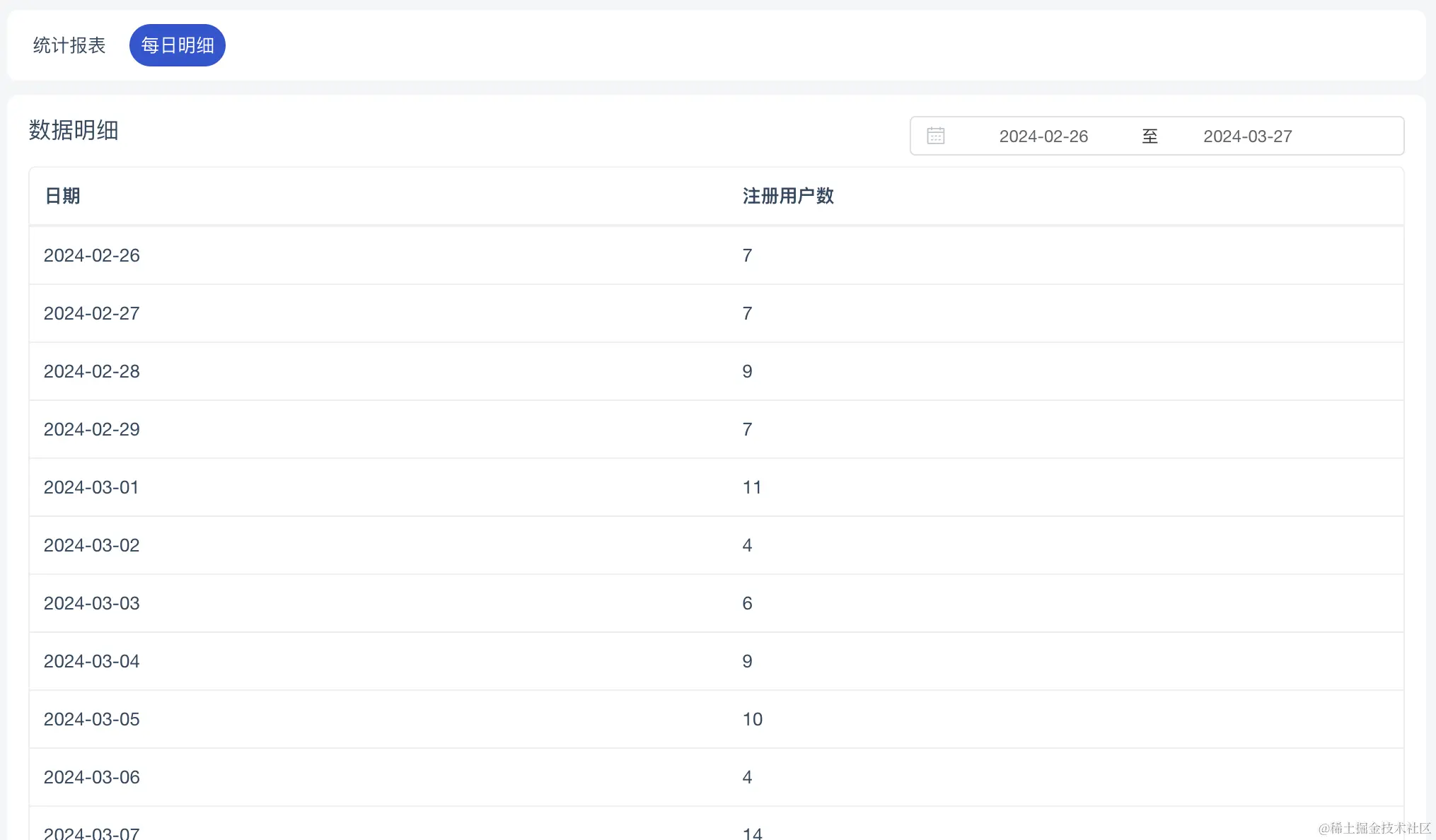Click value 11 for 2024-03-01

[x=751, y=487]
